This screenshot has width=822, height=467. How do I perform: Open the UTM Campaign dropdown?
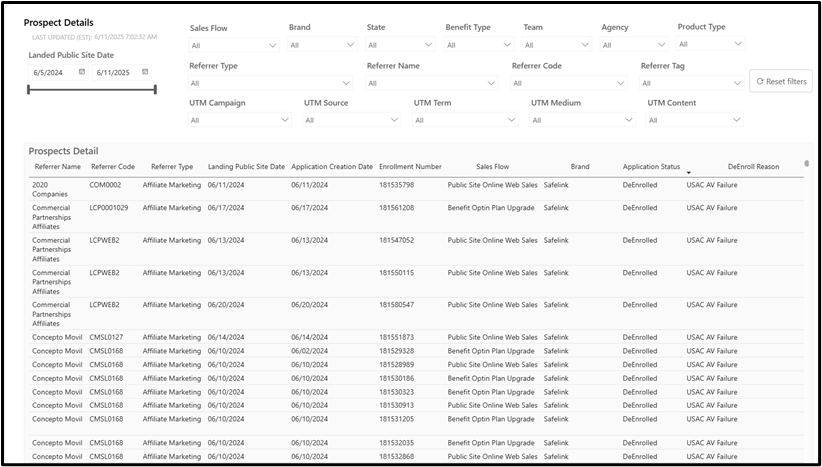click(x=240, y=120)
